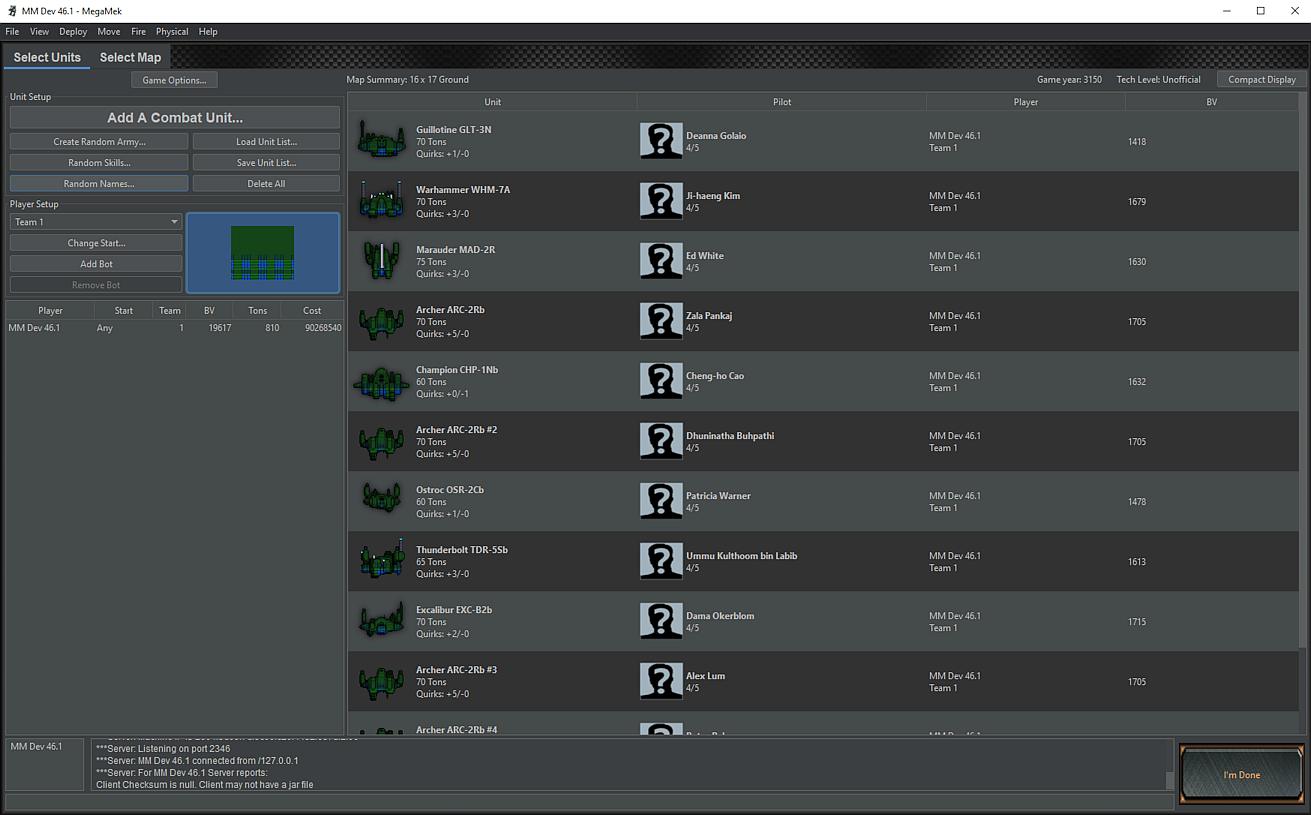
Task: Click pilot portrait of Ummu Kulthoom bin Labib
Action: 661,561
